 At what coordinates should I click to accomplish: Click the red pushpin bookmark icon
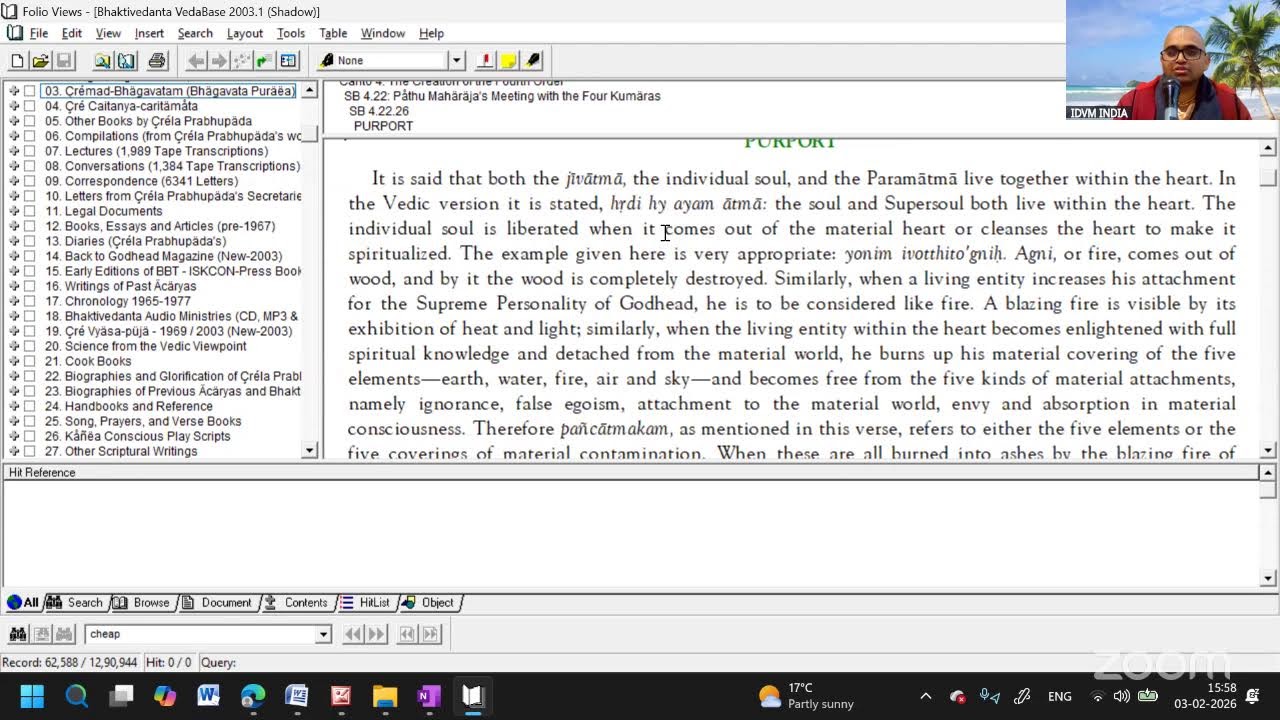[x=486, y=61]
